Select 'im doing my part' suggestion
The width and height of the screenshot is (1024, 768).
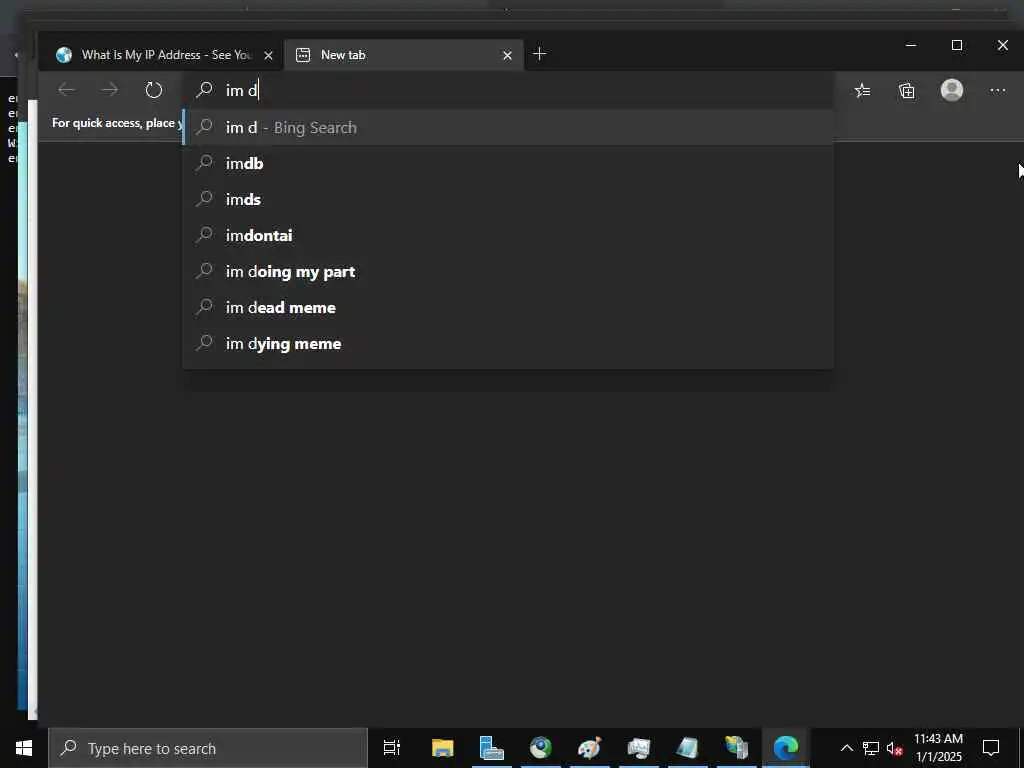(507, 271)
